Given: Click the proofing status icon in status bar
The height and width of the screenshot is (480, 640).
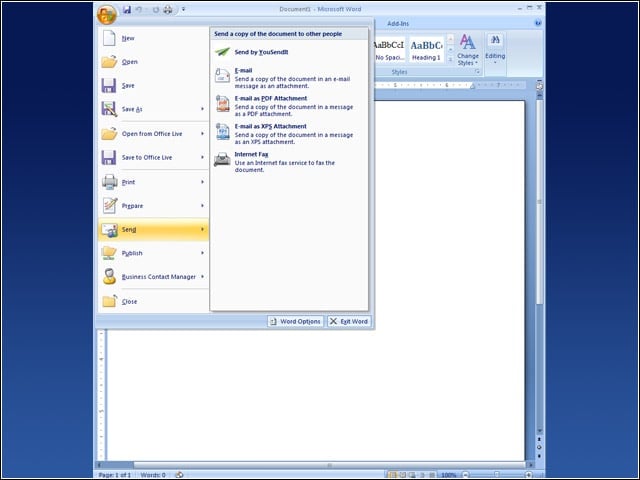Looking at the screenshot, I should pyautogui.click(x=179, y=475).
